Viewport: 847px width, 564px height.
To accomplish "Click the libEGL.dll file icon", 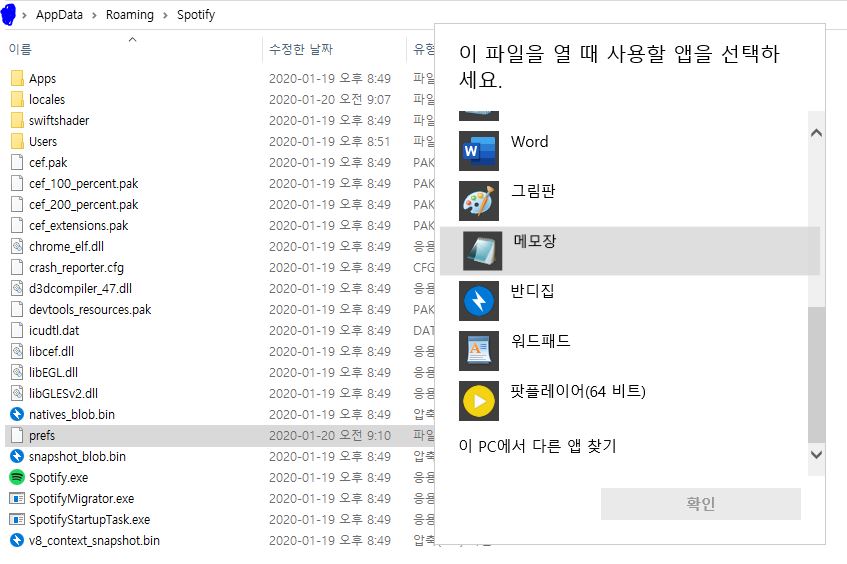I will (17, 373).
